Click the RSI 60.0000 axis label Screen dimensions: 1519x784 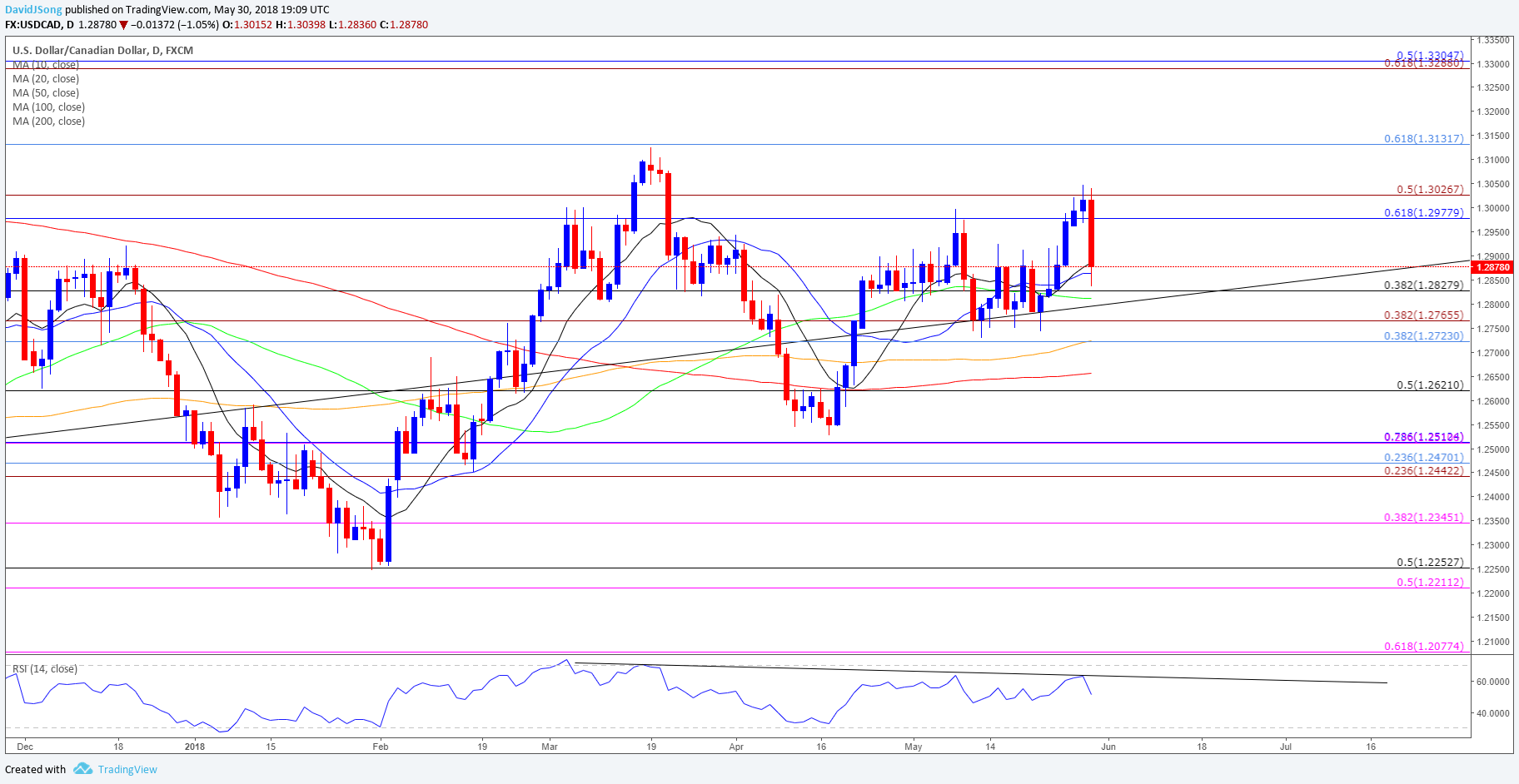(1494, 682)
